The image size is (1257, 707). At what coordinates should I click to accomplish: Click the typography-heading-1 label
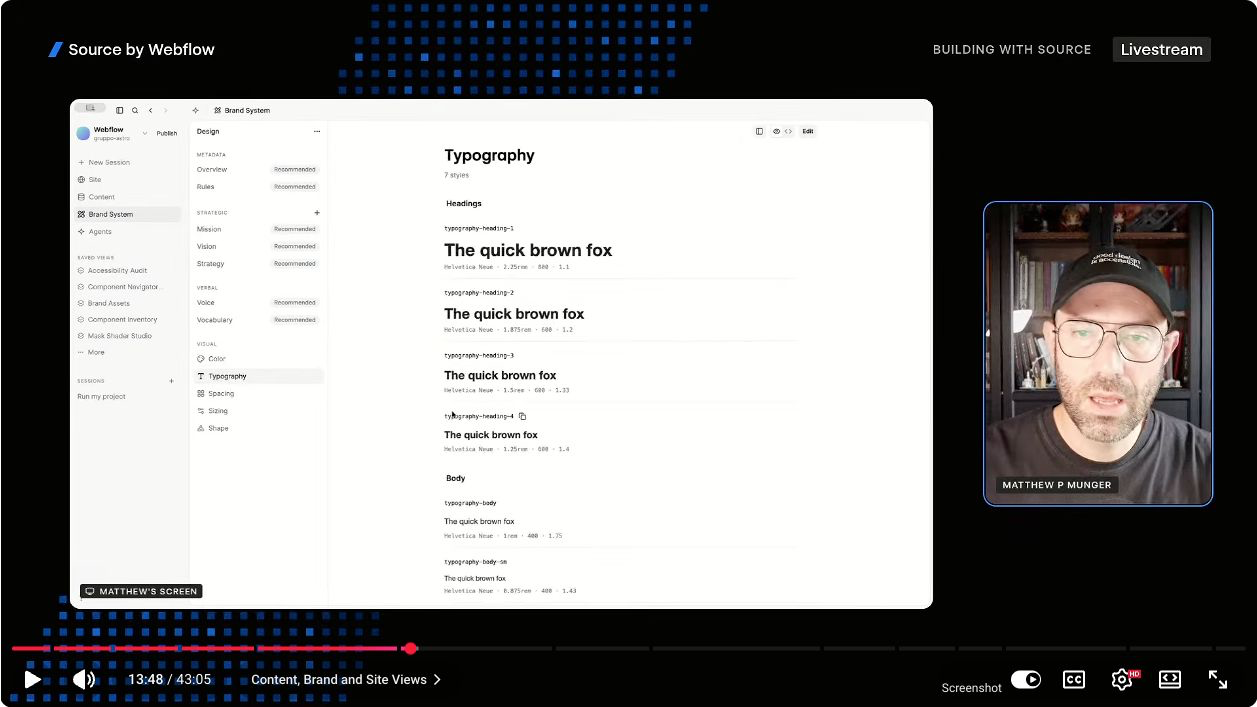click(479, 229)
